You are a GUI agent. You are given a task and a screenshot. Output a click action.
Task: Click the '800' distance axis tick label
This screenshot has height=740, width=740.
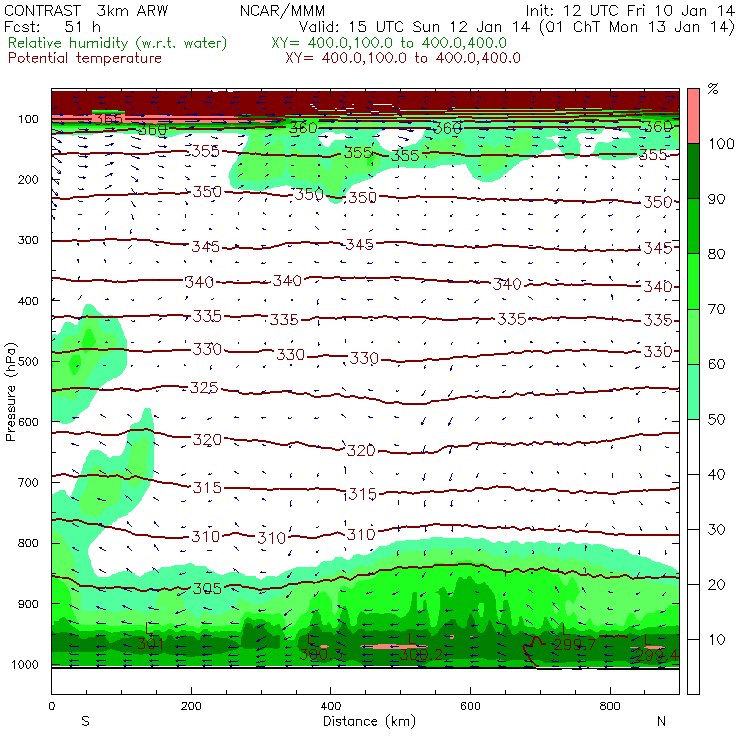pos(610,706)
